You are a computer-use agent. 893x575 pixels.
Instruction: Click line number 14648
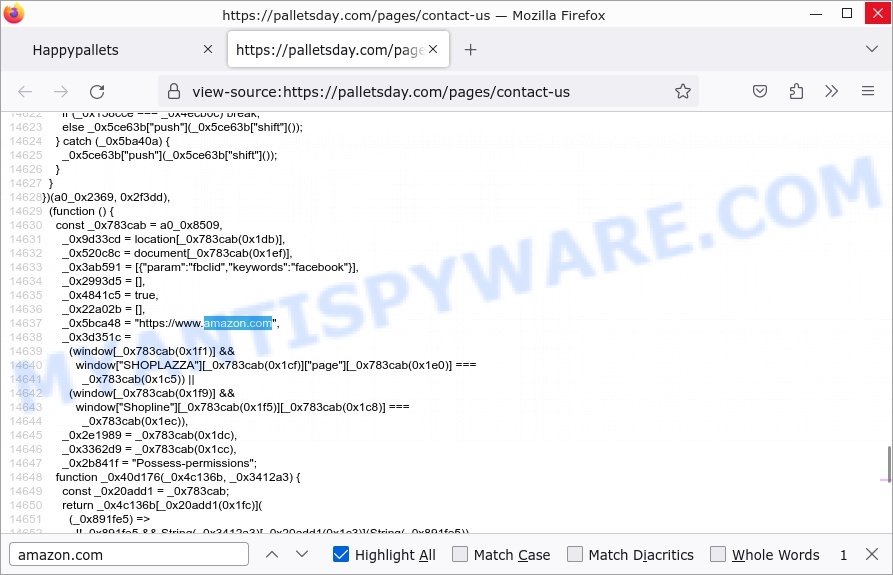pyautogui.click(x=26, y=478)
